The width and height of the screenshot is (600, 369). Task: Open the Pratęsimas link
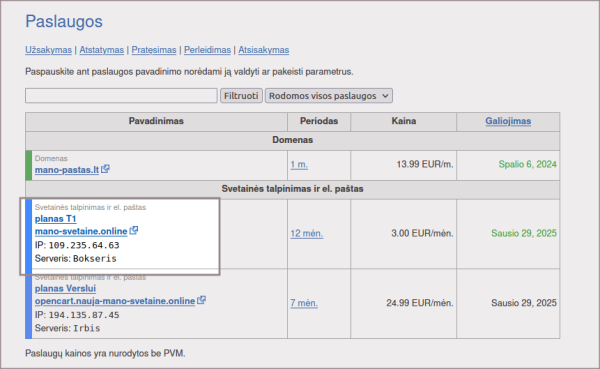(x=154, y=50)
